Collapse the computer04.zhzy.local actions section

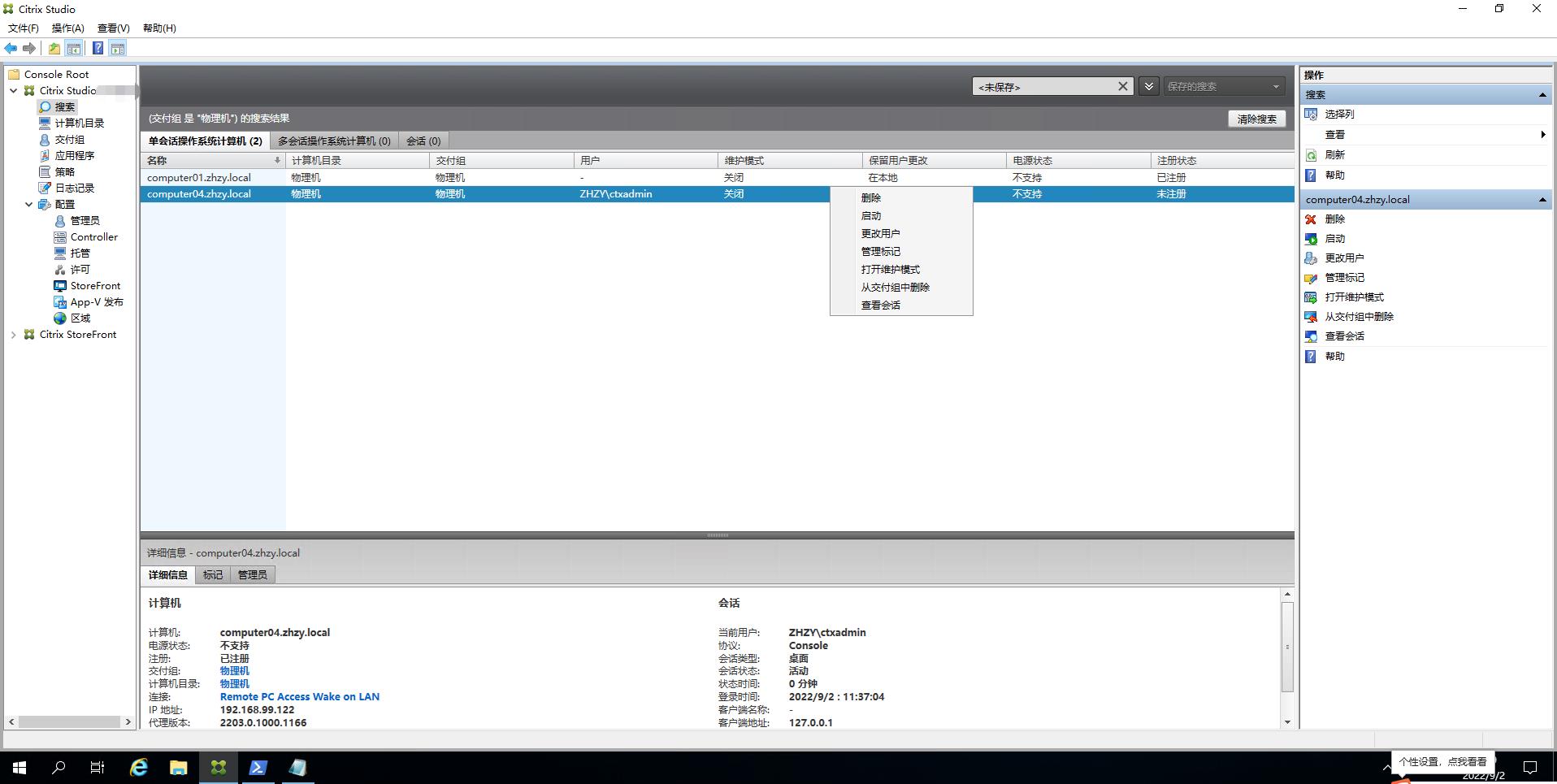pyautogui.click(x=1542, y=200)
